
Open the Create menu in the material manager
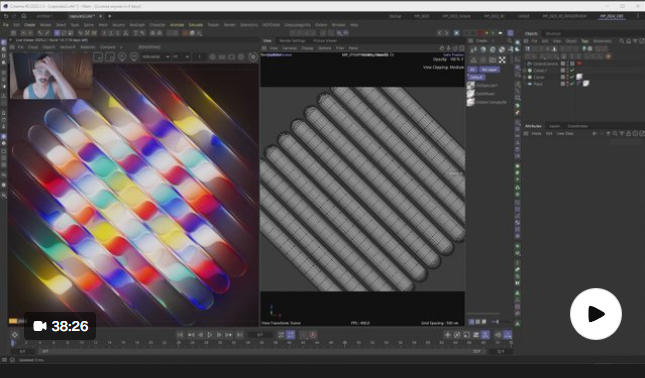tap(482, 41)
